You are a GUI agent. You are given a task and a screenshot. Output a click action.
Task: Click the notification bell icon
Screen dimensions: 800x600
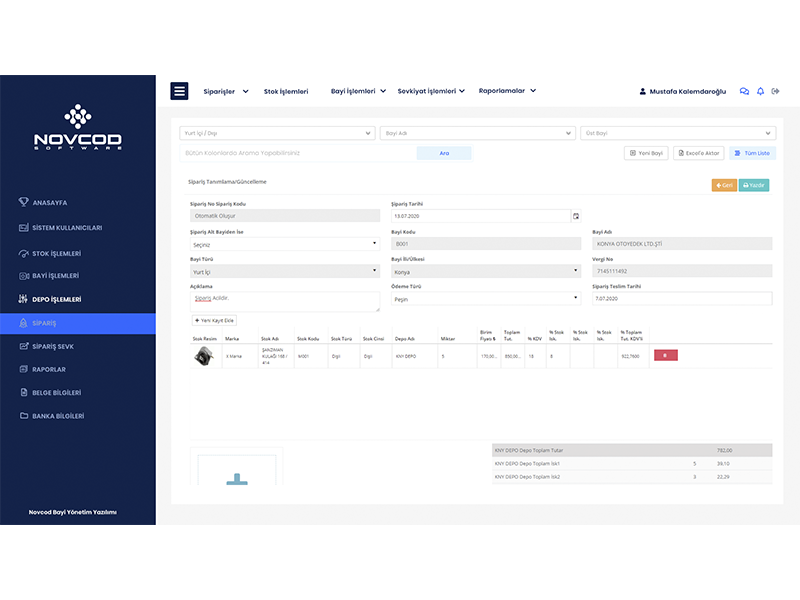coord(760,91)
